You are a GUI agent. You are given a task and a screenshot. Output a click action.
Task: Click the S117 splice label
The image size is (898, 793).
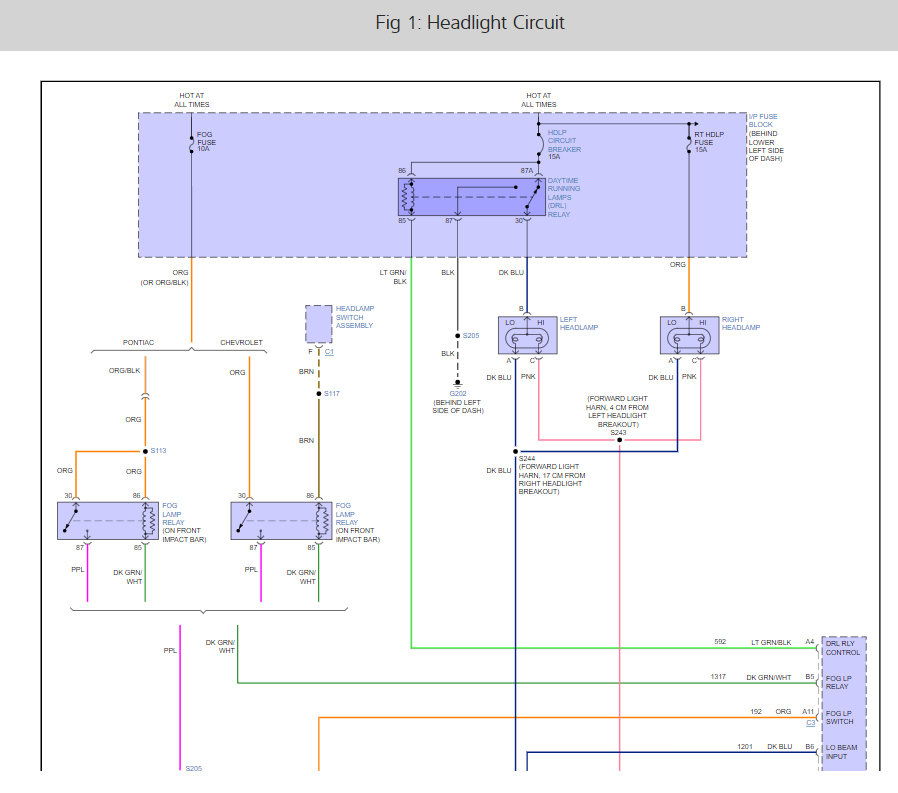click(332, 393)
